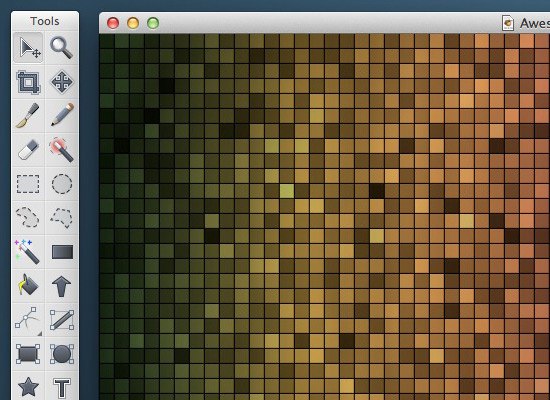Screen dimensions: 550x400
Task: Select the Line shape tool
Action: point(61,320)
